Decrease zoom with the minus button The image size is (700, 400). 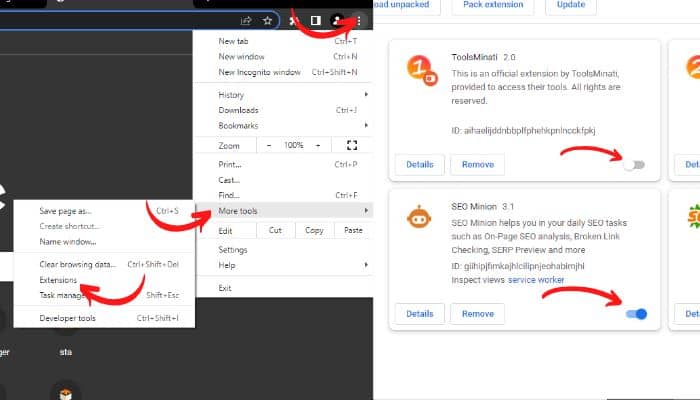269,145
